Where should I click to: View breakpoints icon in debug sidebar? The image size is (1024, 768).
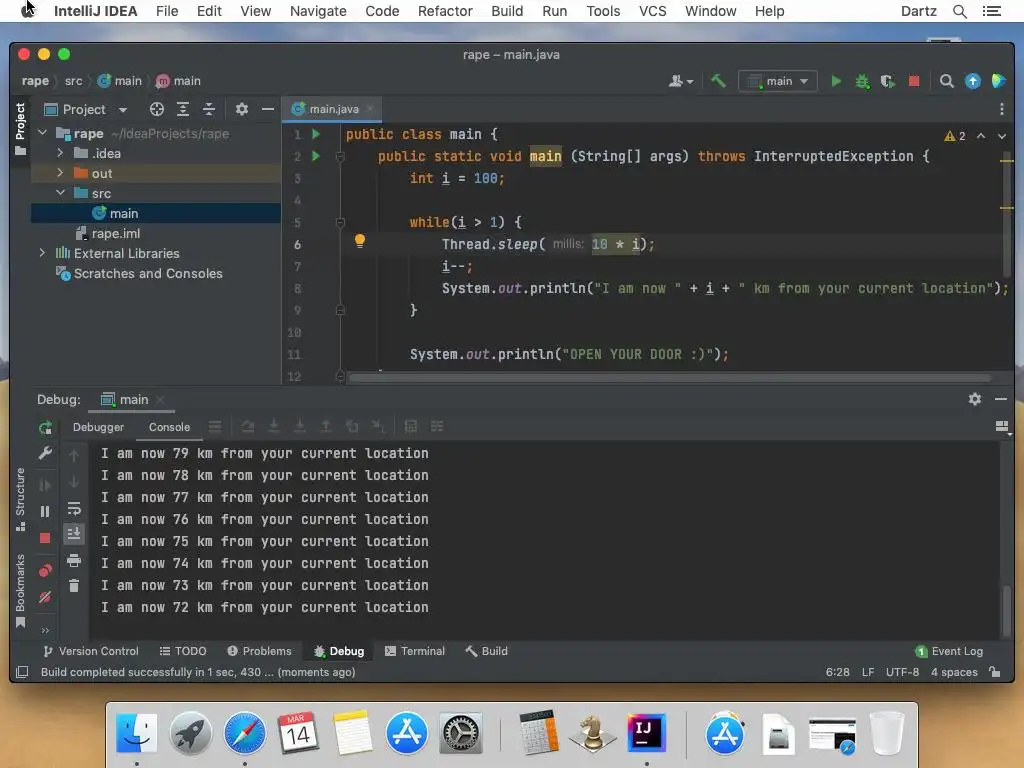pos(45,571)
